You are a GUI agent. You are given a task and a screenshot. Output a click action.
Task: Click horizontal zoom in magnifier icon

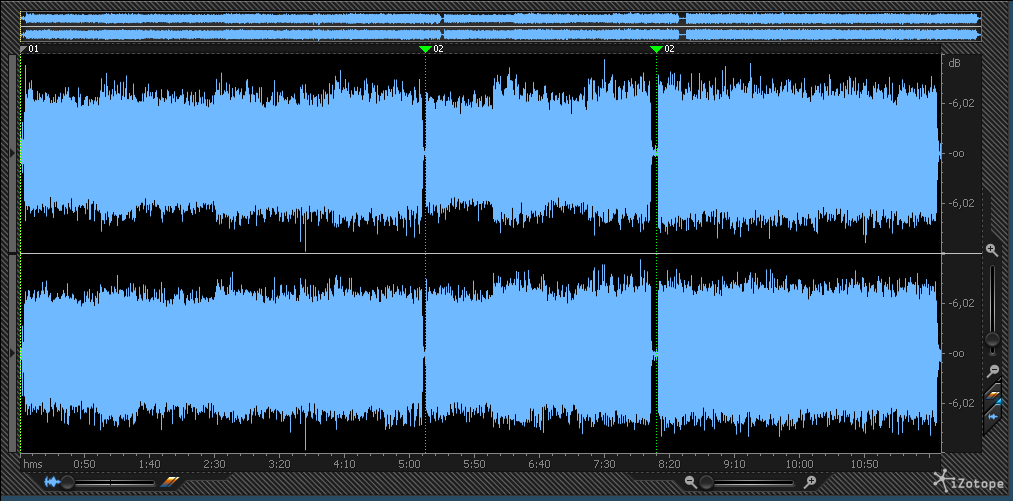(x=810, y=482)
